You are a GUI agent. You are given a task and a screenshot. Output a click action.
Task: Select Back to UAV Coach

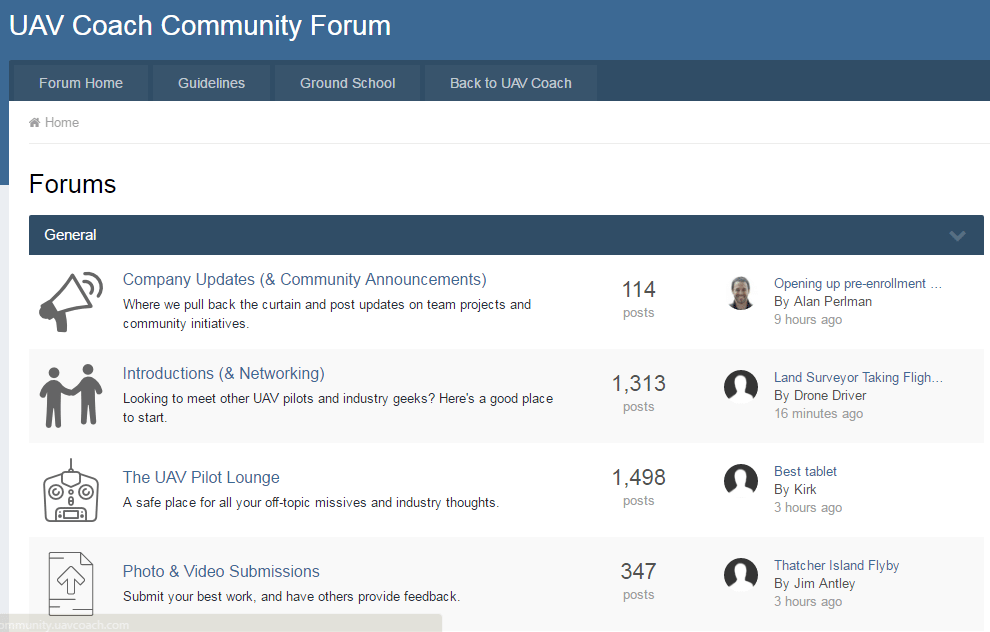tap(511, 83)
